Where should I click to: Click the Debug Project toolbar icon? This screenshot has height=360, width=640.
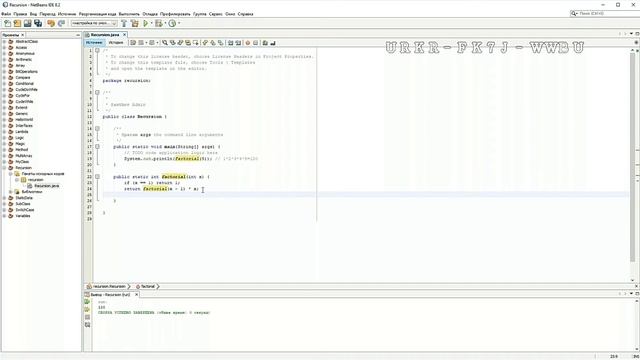(158, 23)
